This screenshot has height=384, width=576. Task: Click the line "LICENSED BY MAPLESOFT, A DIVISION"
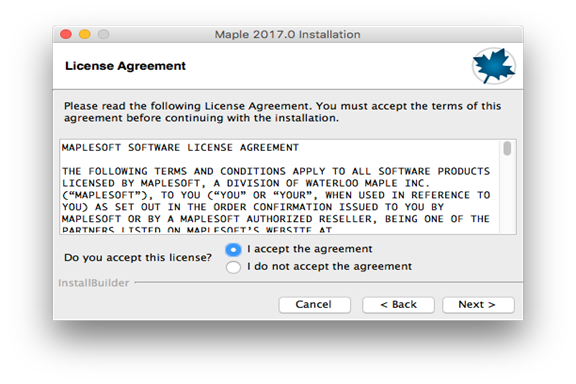[x=246, y=183]
